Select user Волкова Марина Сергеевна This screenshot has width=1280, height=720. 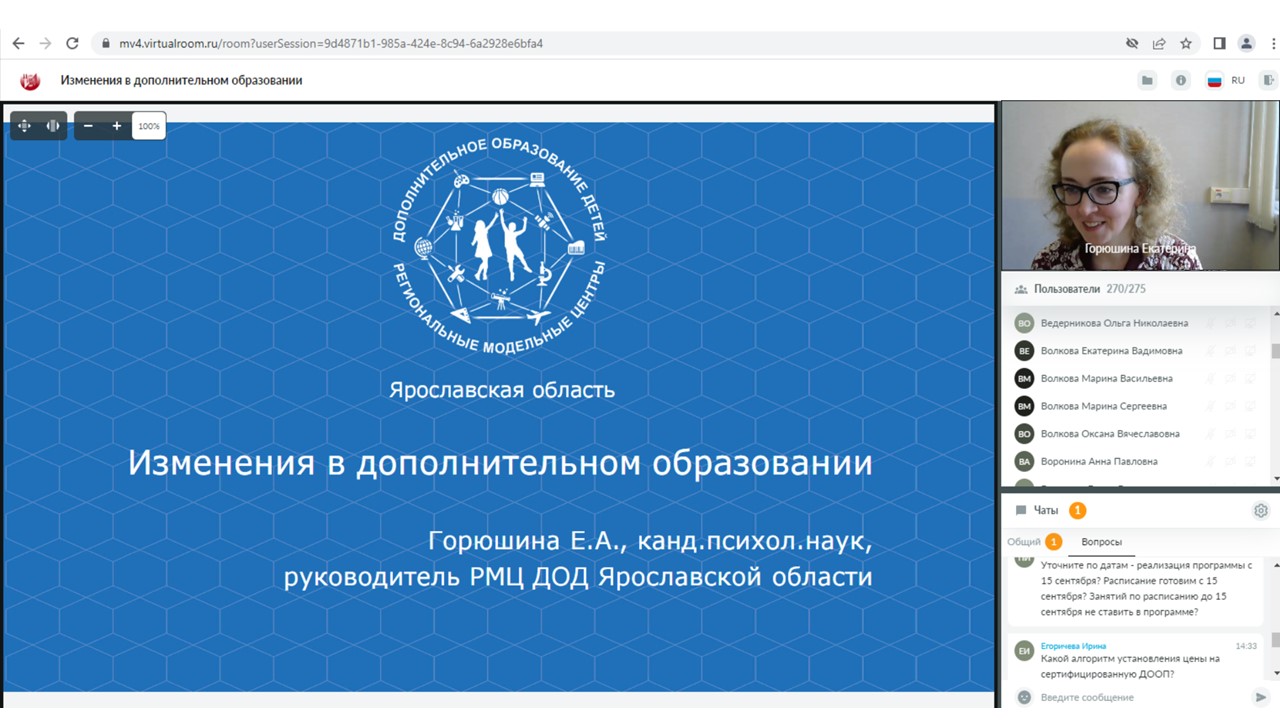pyautogui.click(x=1104, y=406)
